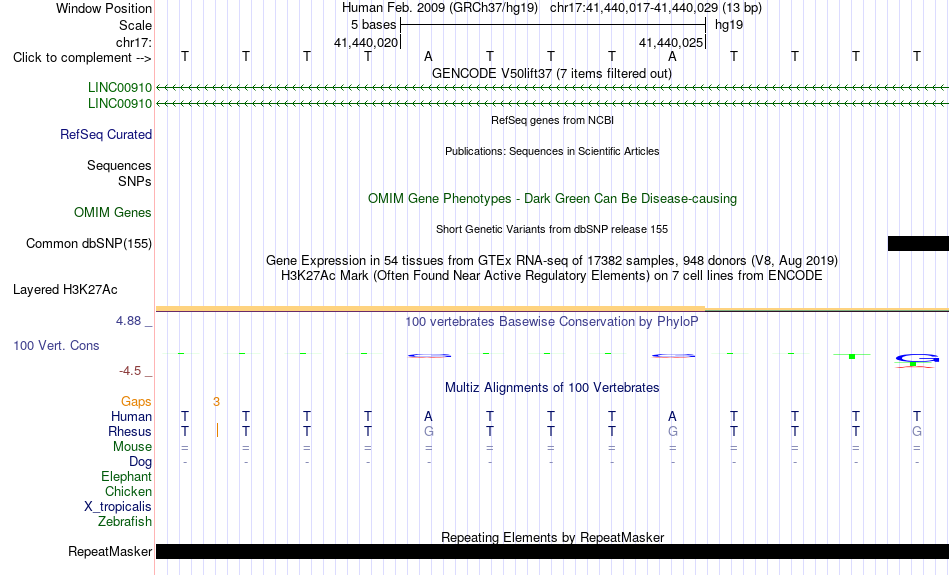Select the black dbSNP variant item
The image size is (950, 575).
coord(918,244)
